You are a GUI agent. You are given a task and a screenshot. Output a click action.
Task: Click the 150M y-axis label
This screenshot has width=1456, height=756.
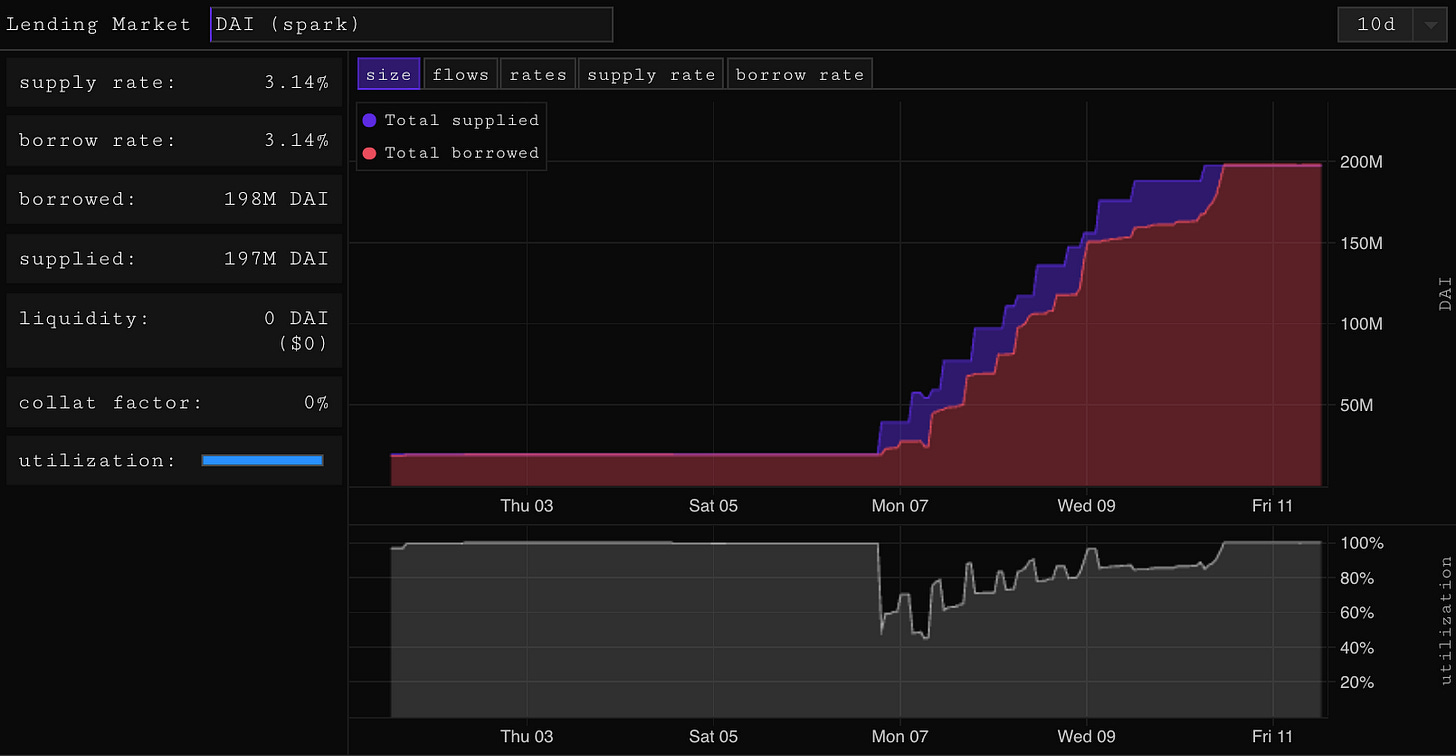point(1361,243)
